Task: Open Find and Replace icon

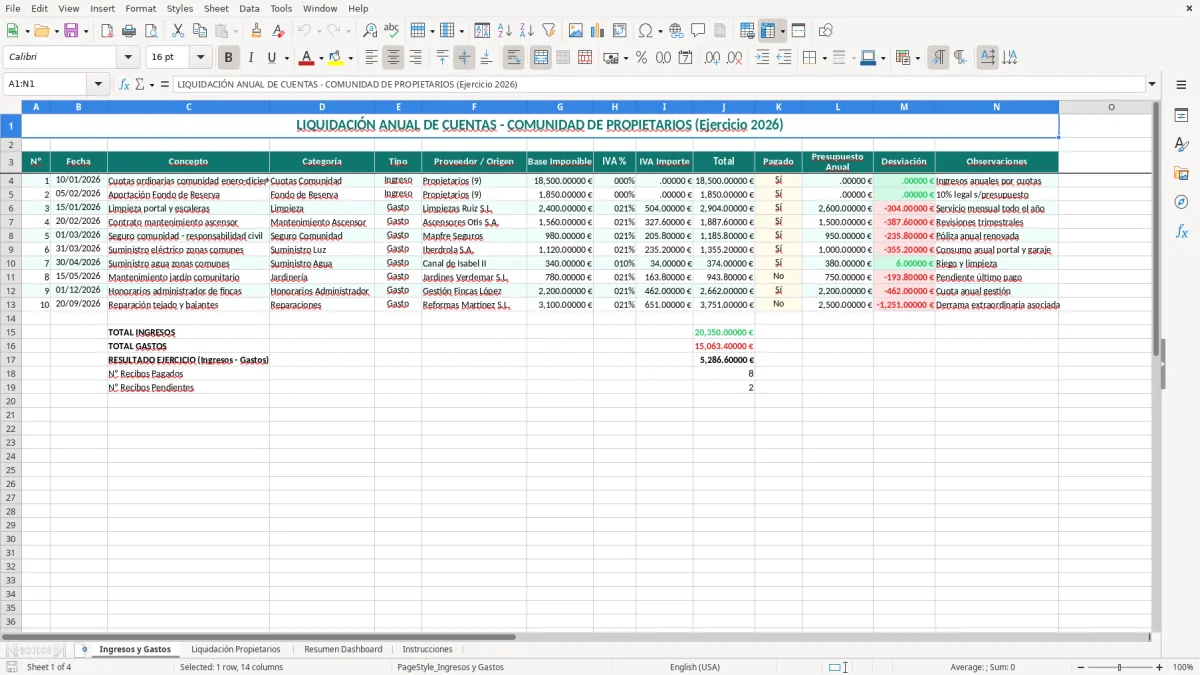Action: (x=370, y=31)
